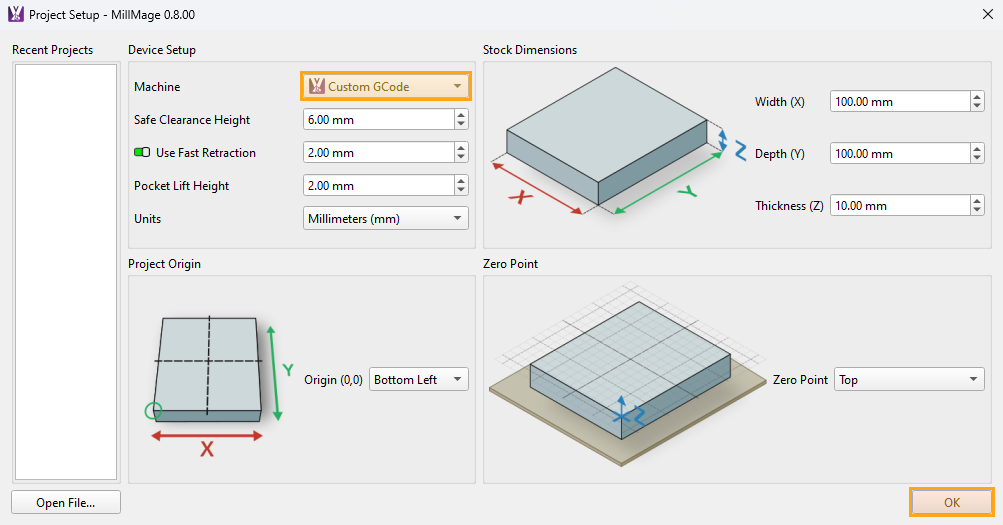
Task: Click the MillMage app icon in title bar
Action: pos(16,15)
